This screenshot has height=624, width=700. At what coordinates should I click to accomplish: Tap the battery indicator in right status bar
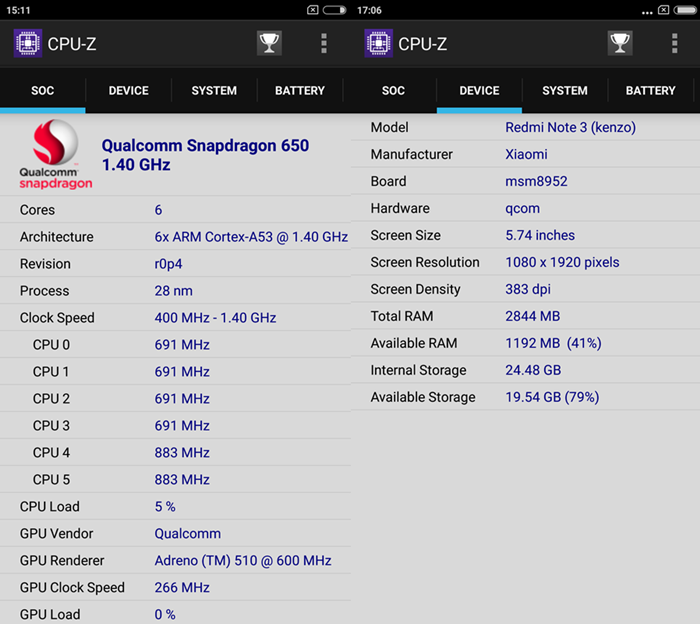[685, 10]
